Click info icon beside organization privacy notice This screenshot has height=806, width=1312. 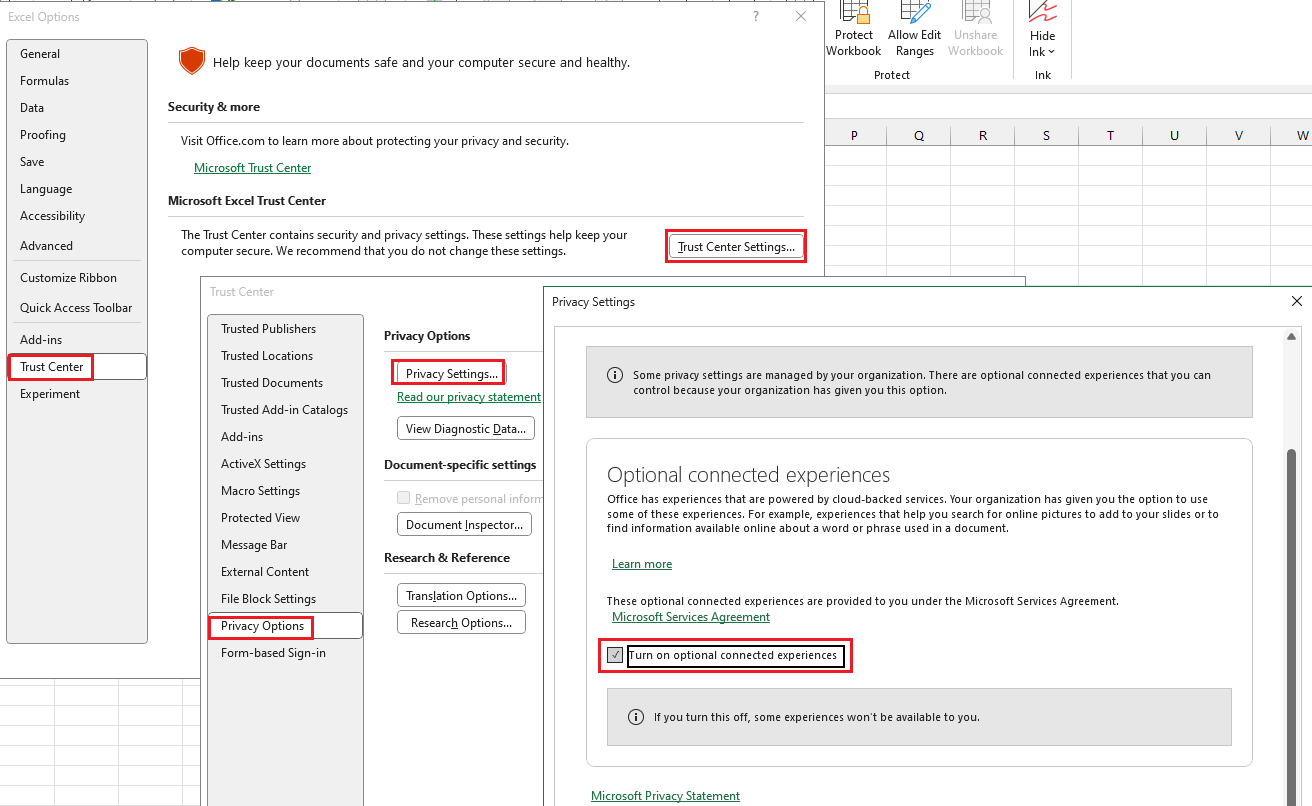615,375
